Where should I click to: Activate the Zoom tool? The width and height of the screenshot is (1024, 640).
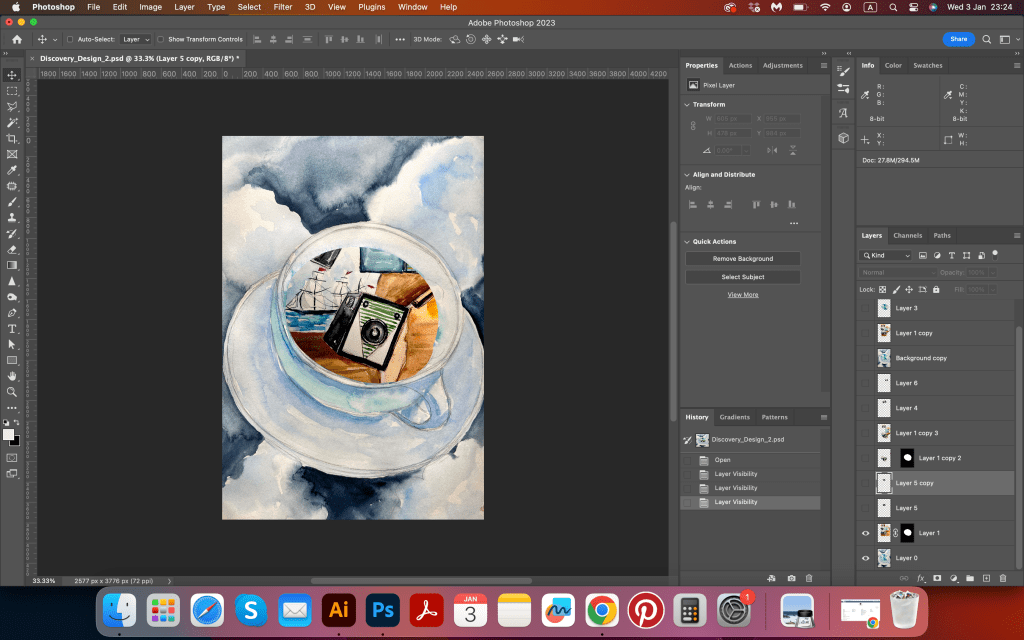point(12,391)
